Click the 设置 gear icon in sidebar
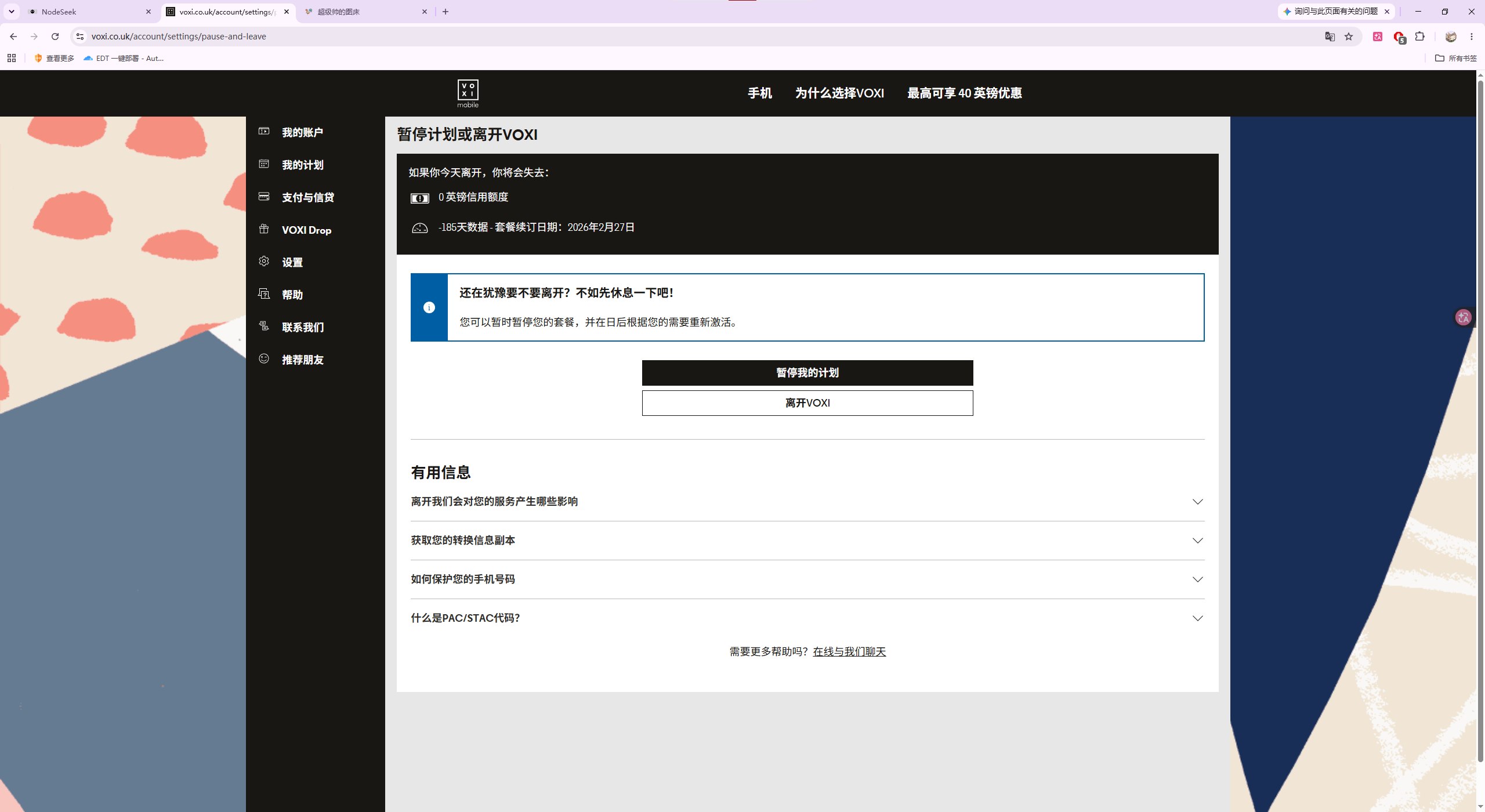The height and width of the screenshot is (812, 1485). [264, 262]
